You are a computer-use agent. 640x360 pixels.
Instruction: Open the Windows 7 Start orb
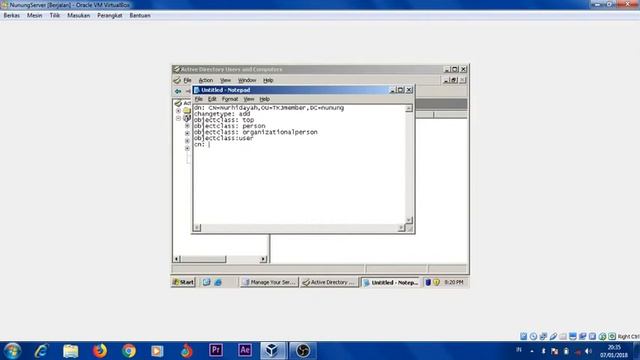(12, 351)
